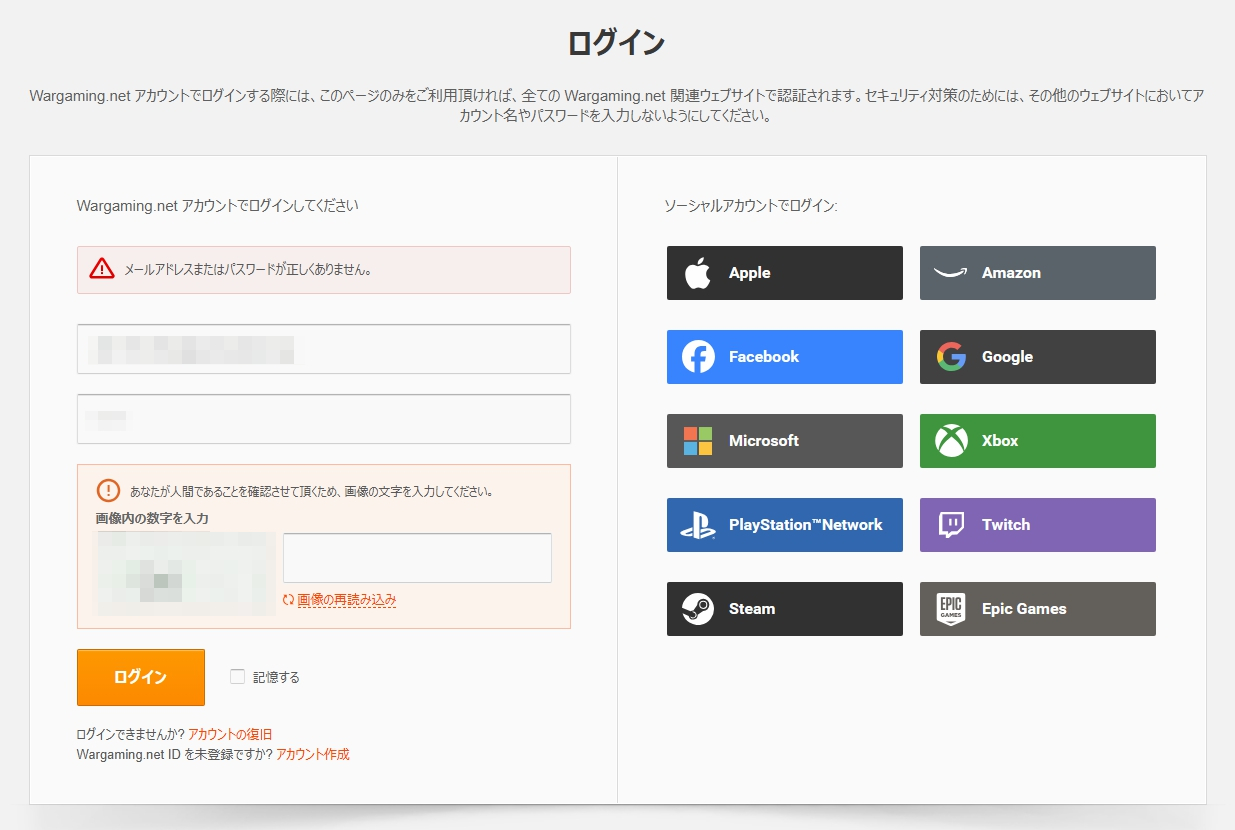Viewport: 1235px width, 830px height.
Task: Click the 画像内の数字を入力 label
Action: (x=152, y=518)
